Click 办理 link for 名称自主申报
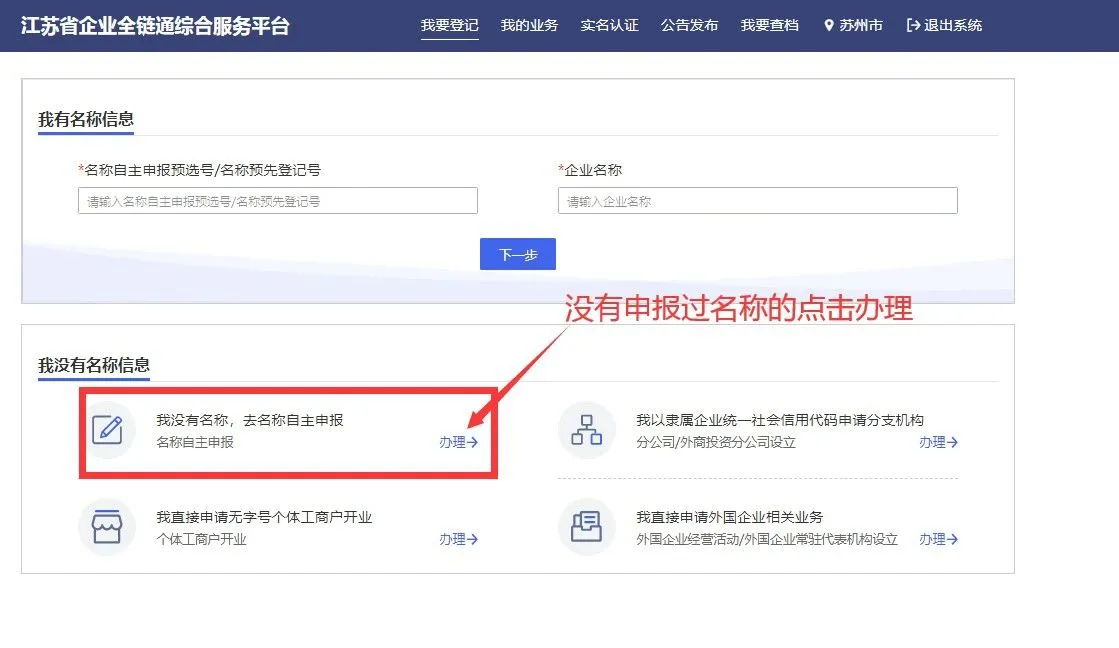The image size is (1119, 648). [458, 442]
